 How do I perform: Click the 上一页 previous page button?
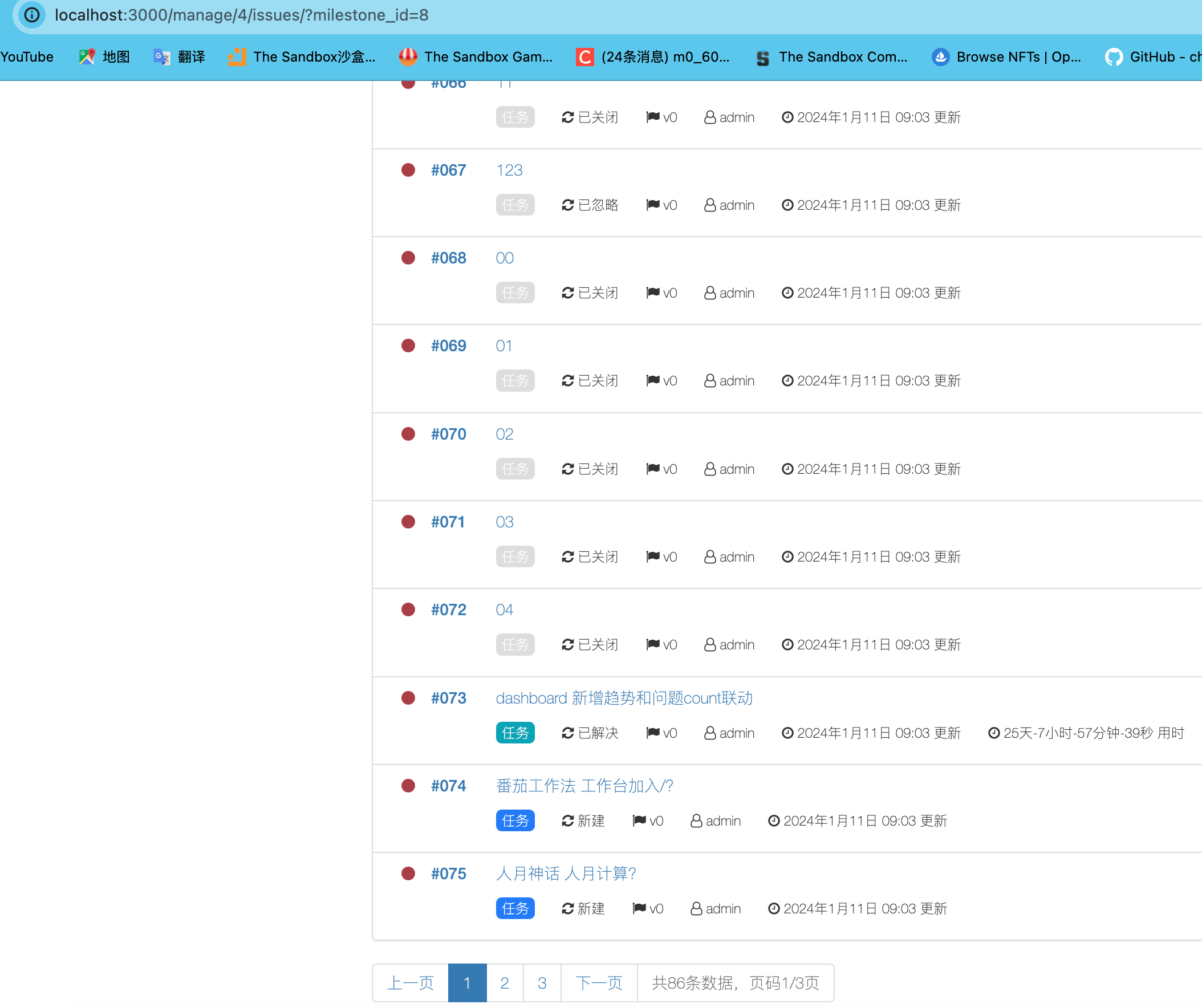tap(411, 983)
